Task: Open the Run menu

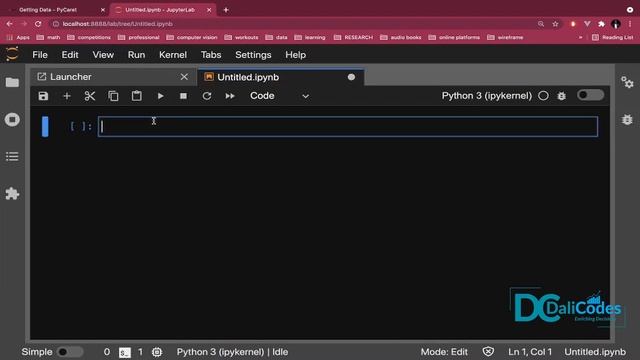Action: coord(136,55)
